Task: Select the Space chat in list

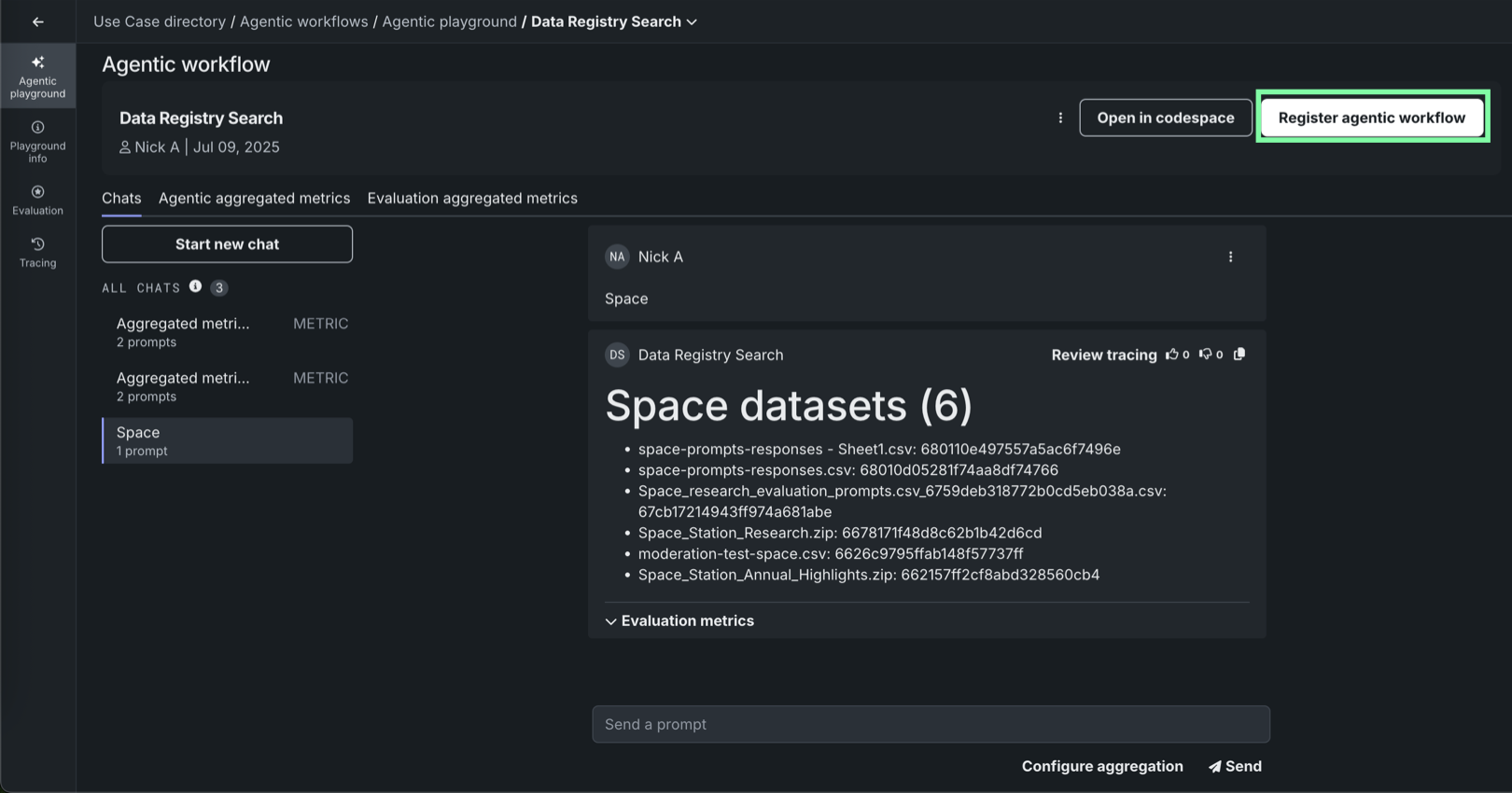Action: (x=227, y=440)
